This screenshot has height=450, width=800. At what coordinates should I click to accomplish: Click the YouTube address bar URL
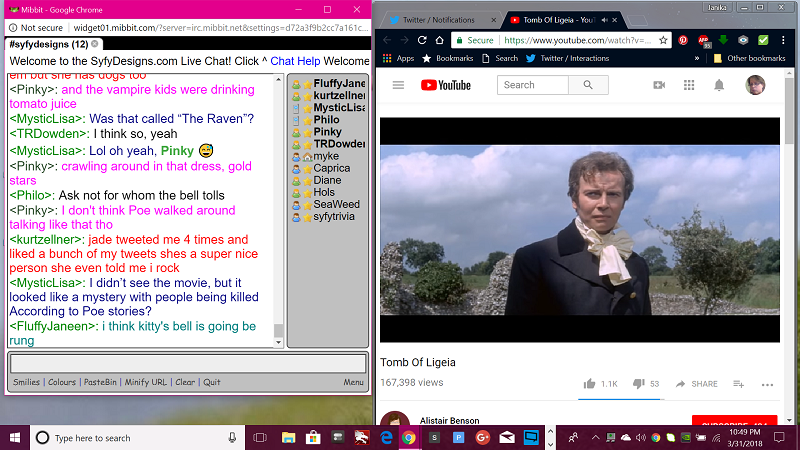(577, 40)
